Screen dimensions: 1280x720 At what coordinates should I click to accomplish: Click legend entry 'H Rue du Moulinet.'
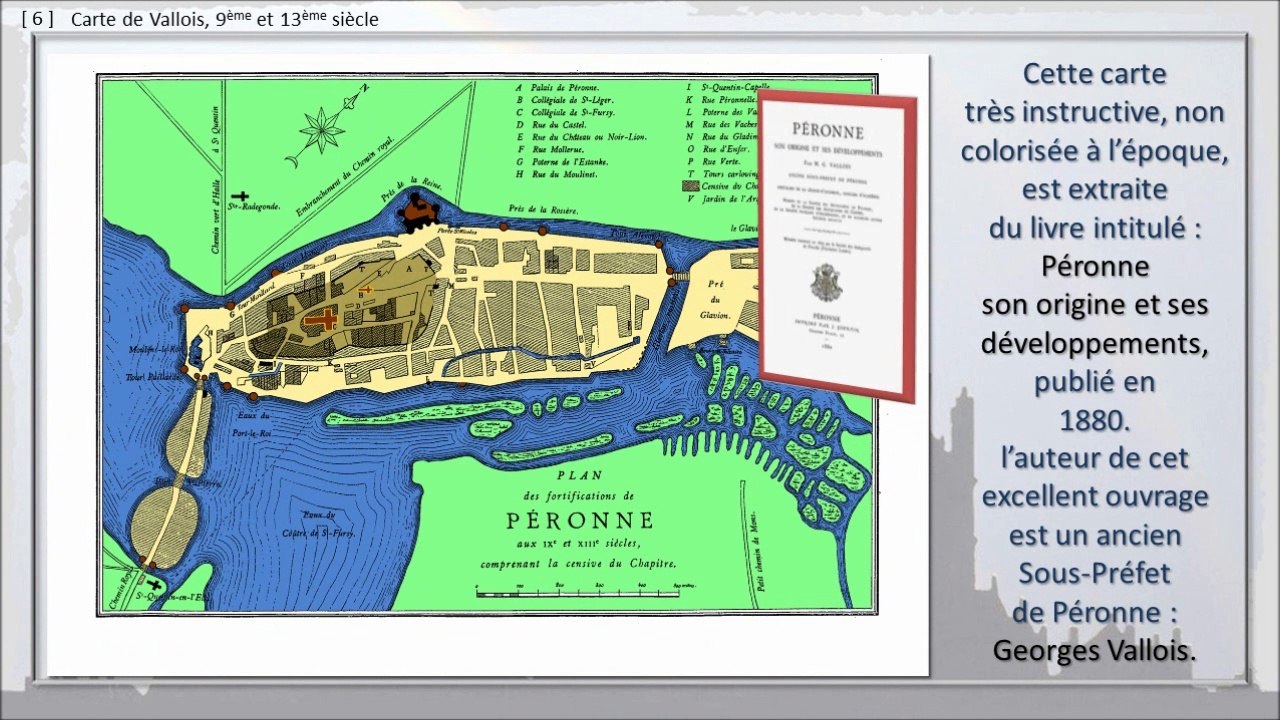point(558,173)
